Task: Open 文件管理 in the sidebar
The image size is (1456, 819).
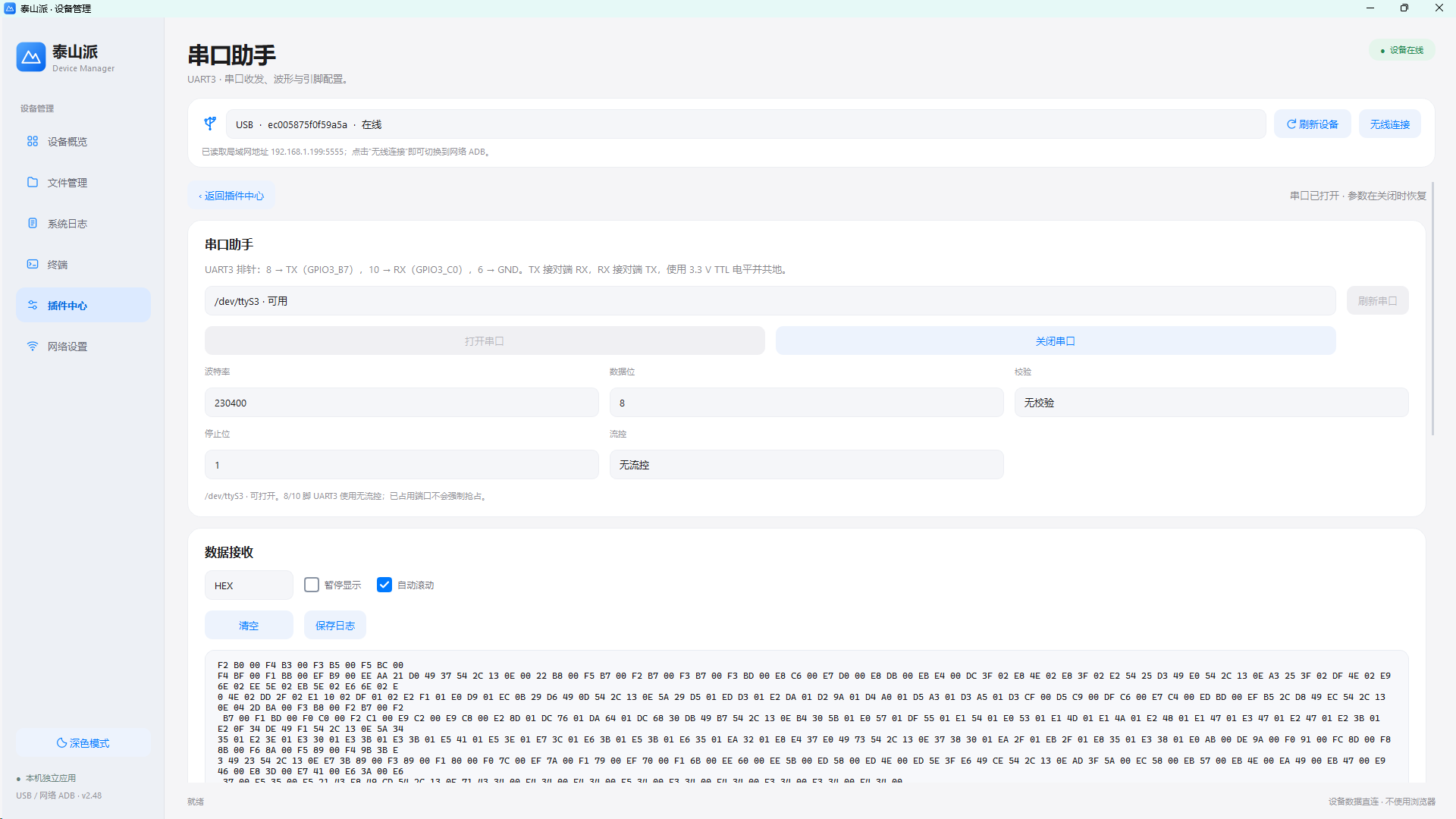Action: tap(83, 183)
